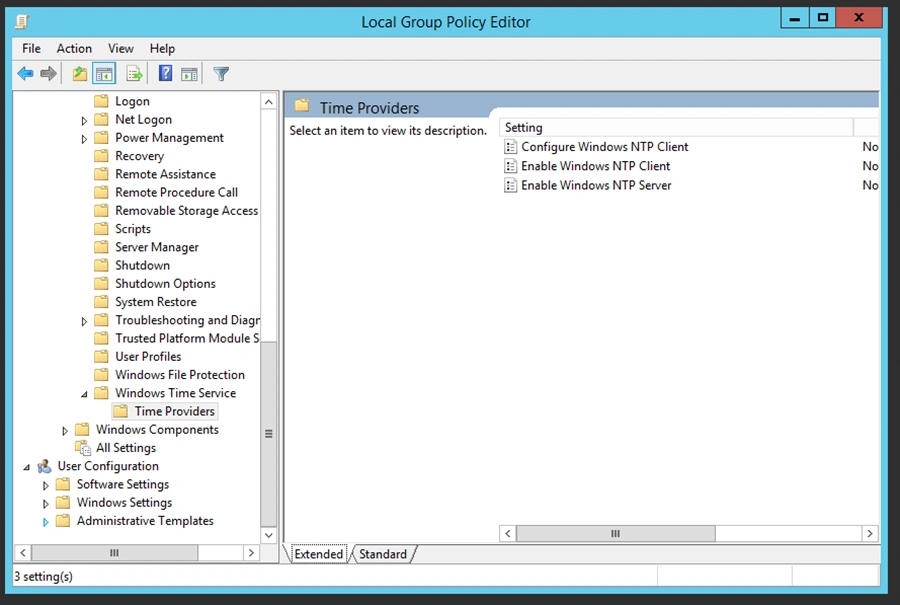
Task: Click the Forward arrow toolbar icon
Action: point(49,73)
